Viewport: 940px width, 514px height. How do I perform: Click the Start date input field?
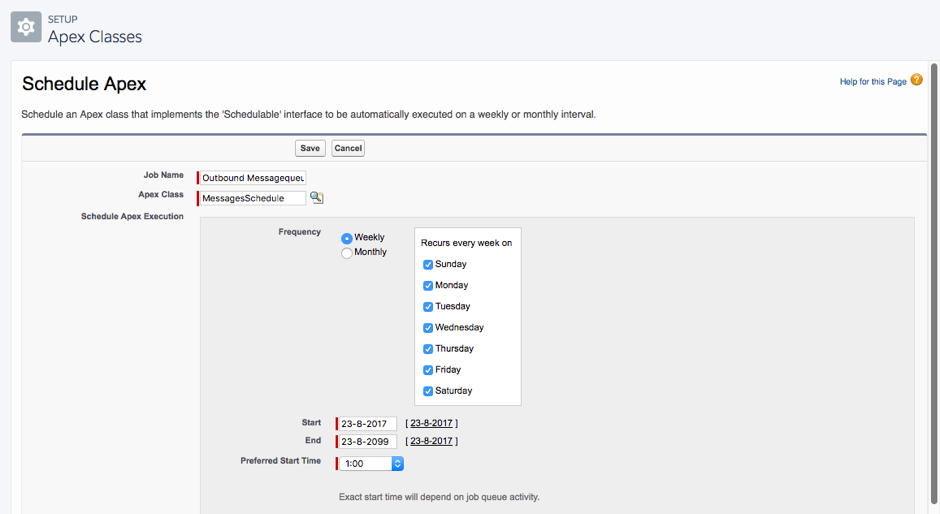(367, 424)
